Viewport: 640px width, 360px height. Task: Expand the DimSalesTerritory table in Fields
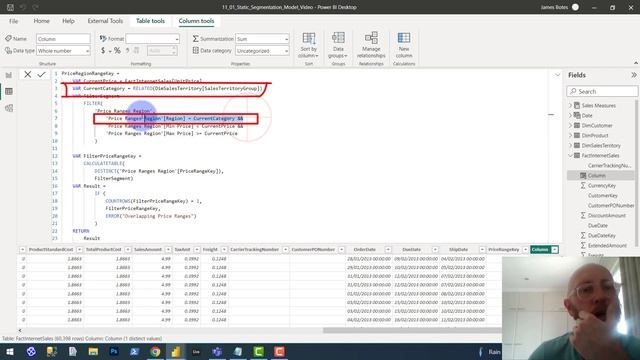click(571, 145)
